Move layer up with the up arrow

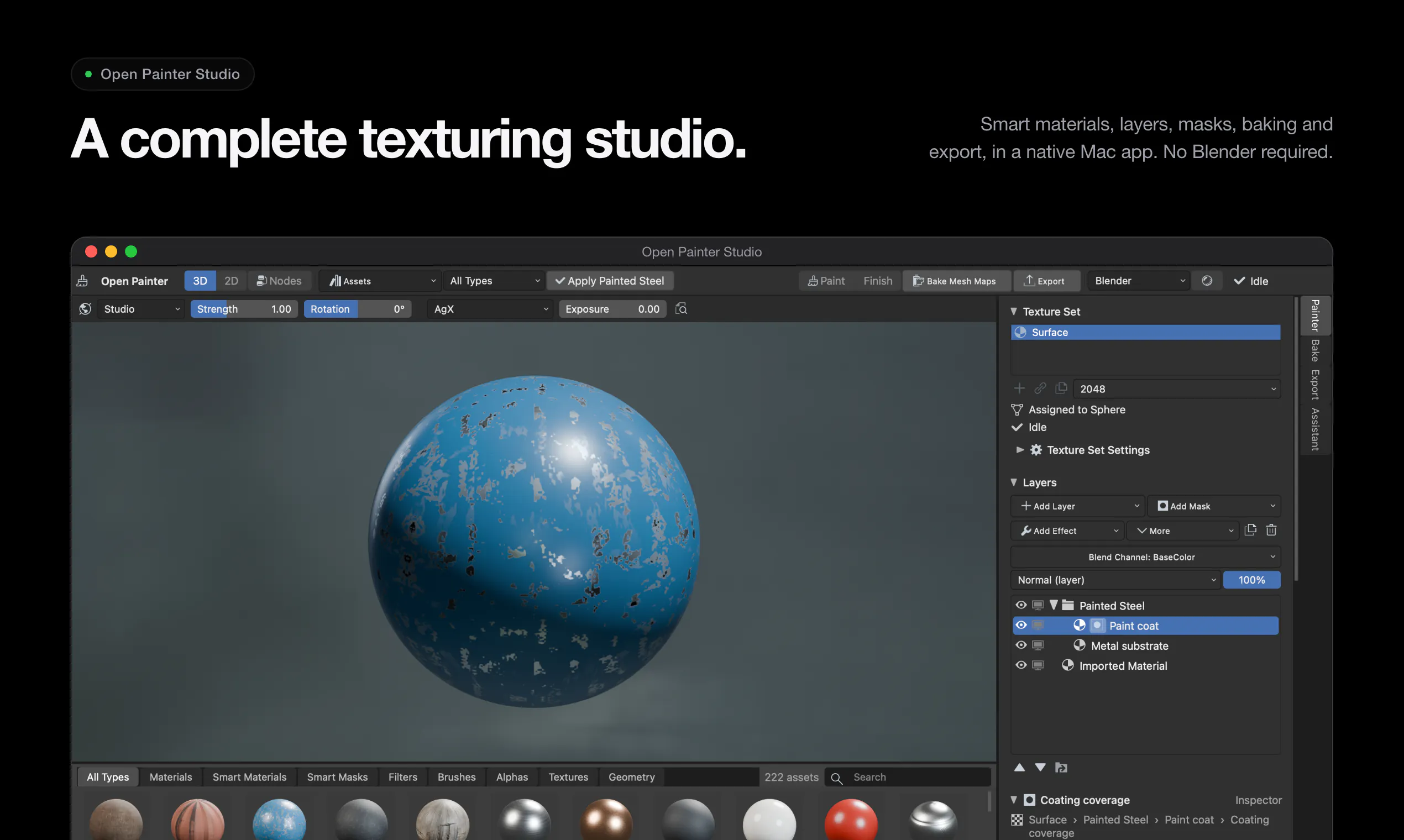[1019, 768]
